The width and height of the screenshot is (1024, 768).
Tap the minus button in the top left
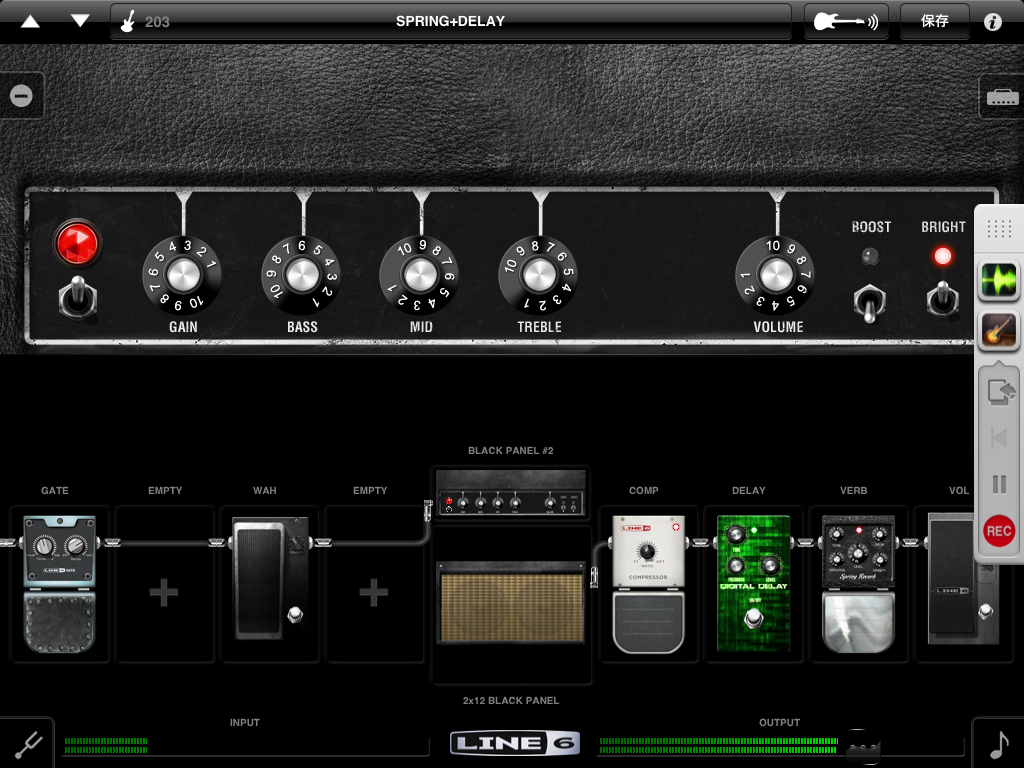tap(21, 96)
